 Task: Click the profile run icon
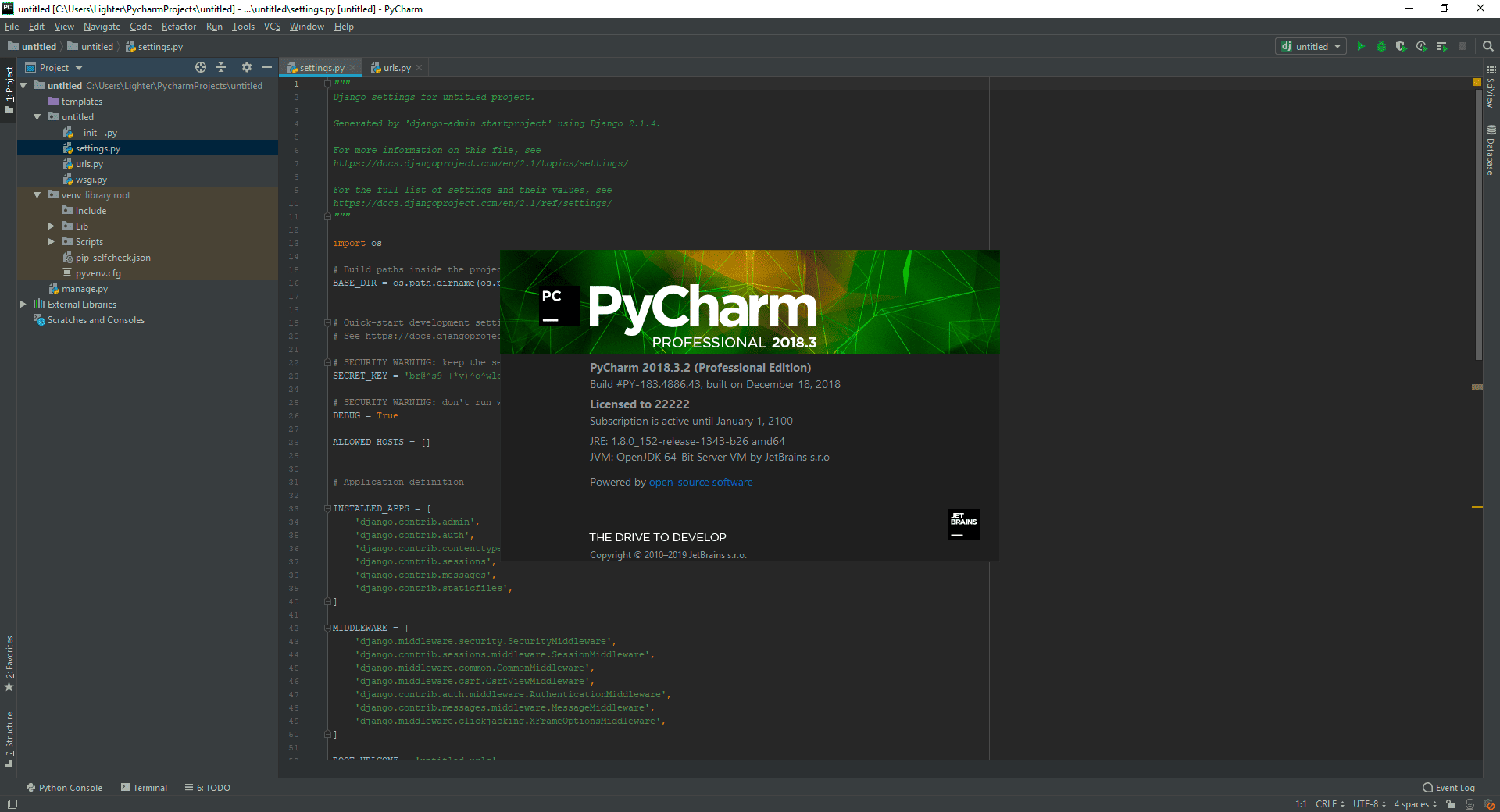(1422, 47)
